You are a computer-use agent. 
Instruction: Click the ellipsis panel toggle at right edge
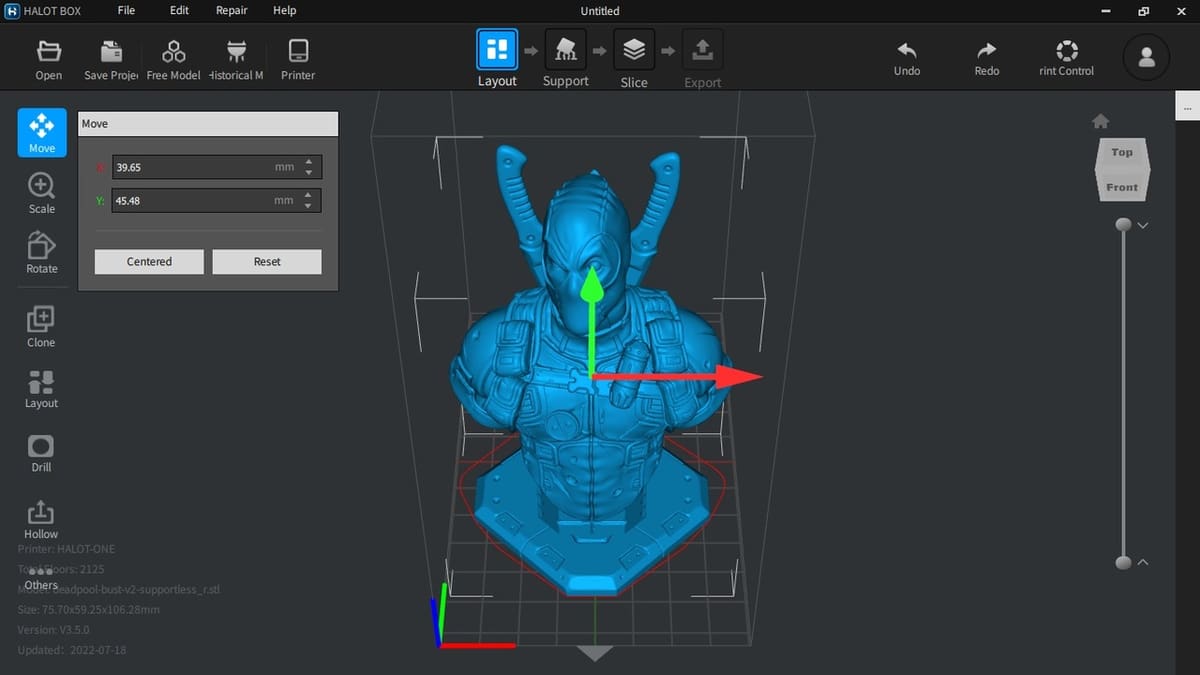point(1188,106)
